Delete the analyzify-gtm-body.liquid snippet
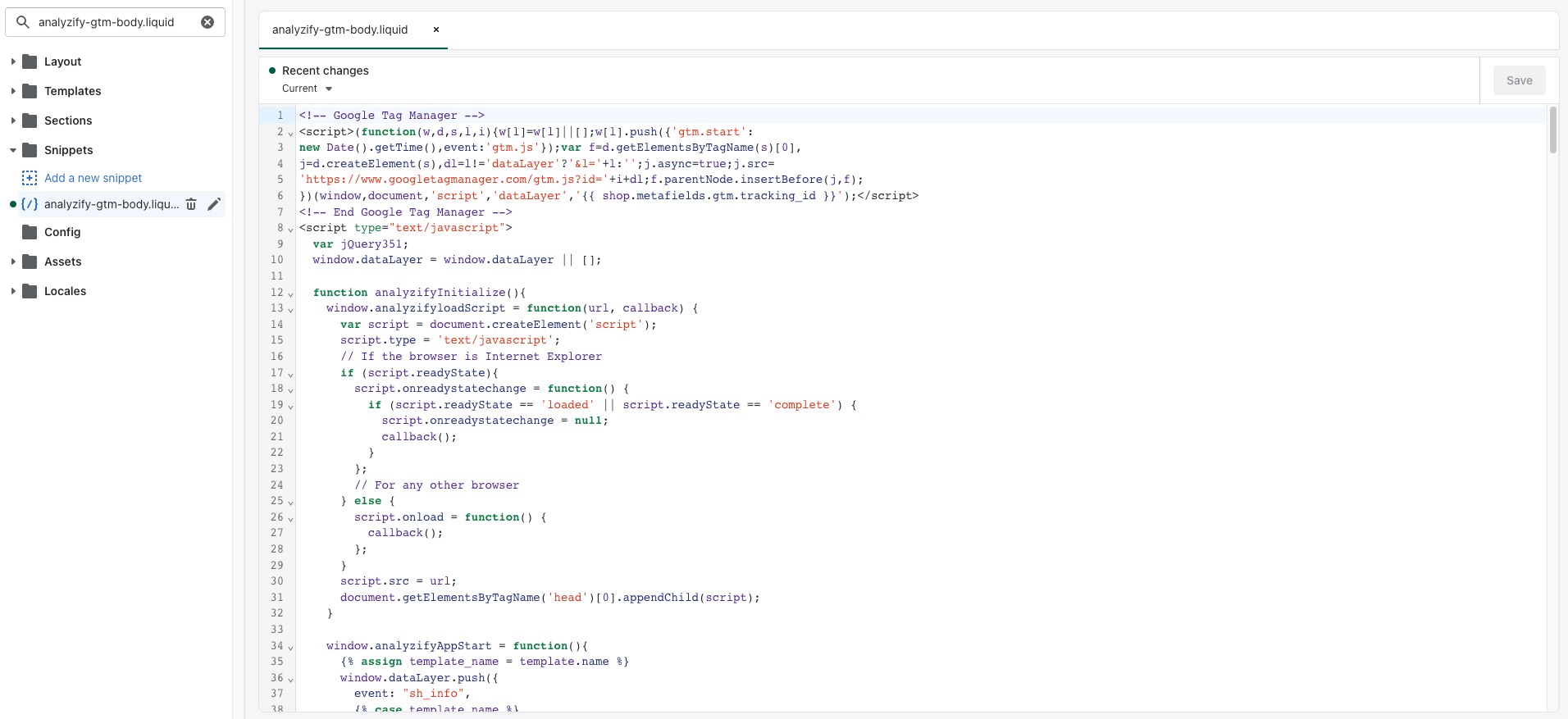 pyautogui.click(x=191, y=204)
